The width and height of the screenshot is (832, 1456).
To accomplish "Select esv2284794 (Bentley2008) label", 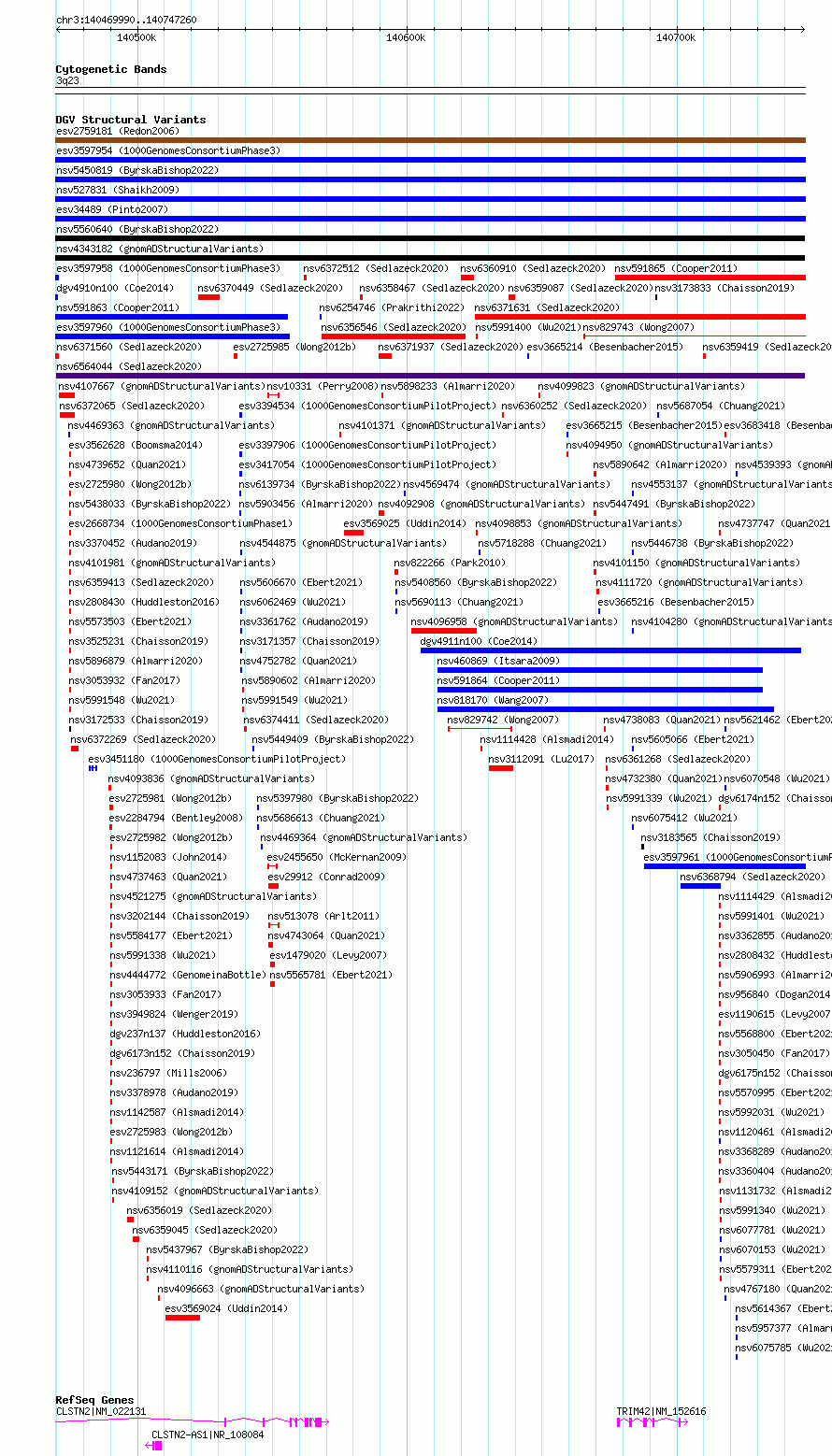I will 176,818.
